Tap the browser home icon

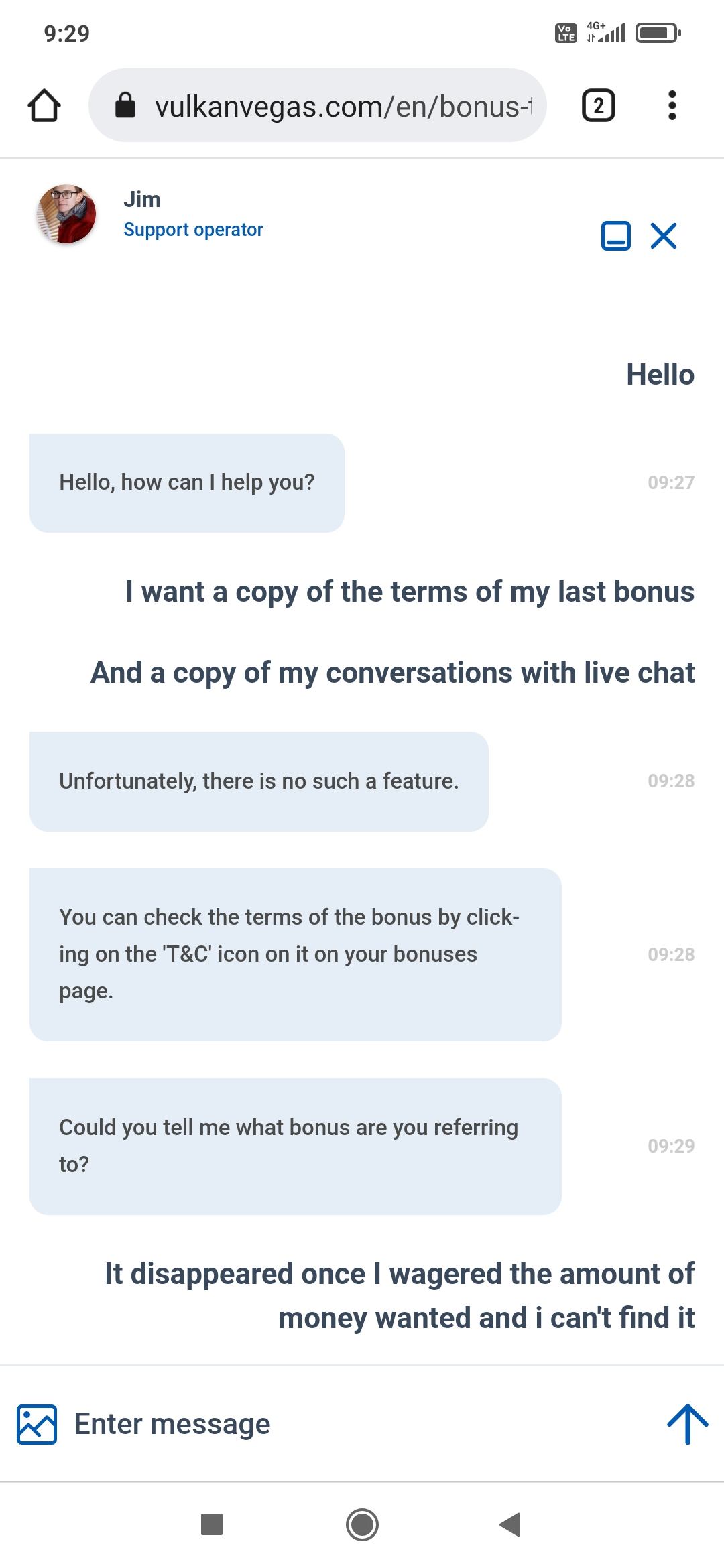(x=44, y=106)
